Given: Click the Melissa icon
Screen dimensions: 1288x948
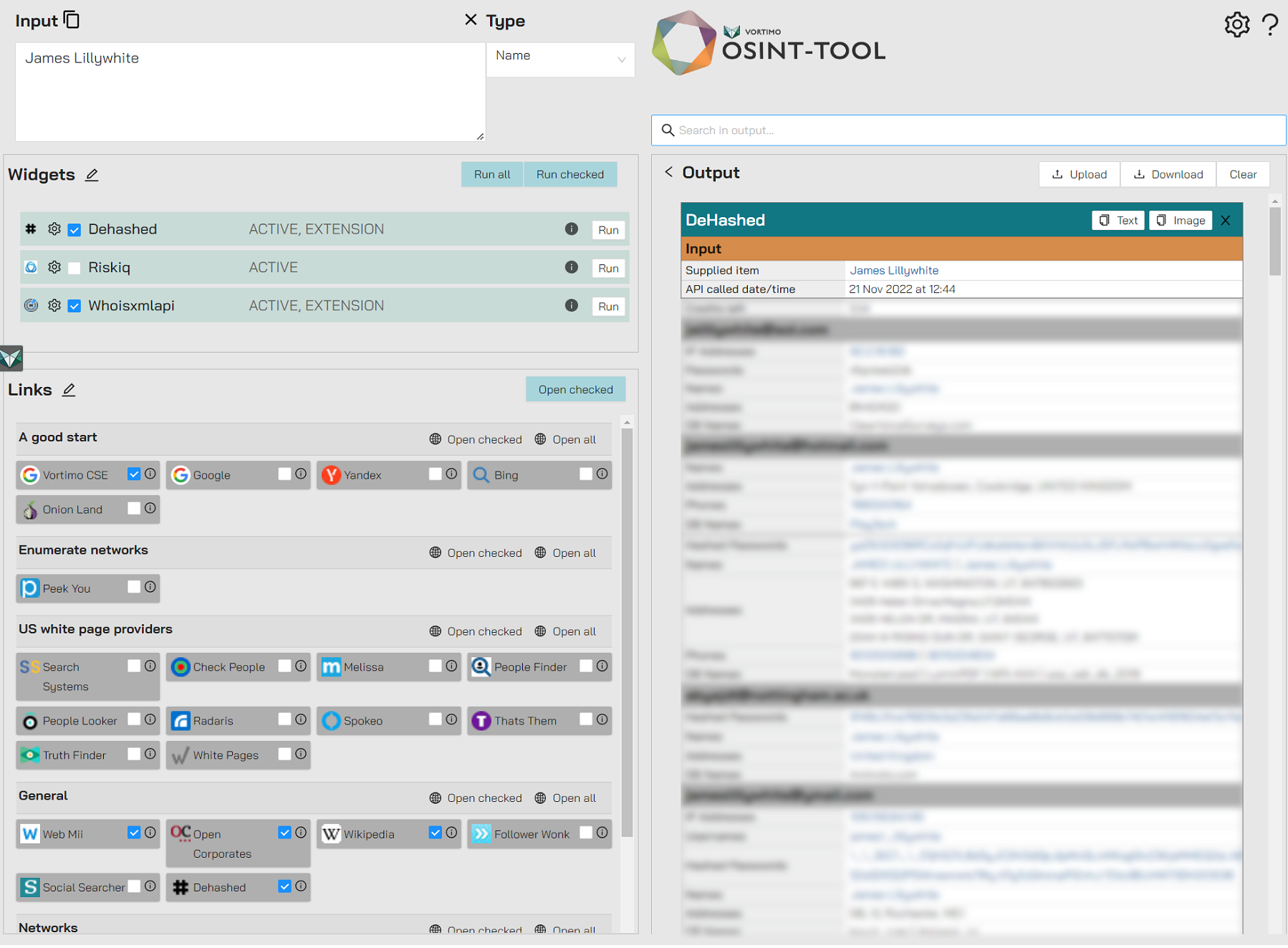Looking at the screenshot, I should 331,667.
